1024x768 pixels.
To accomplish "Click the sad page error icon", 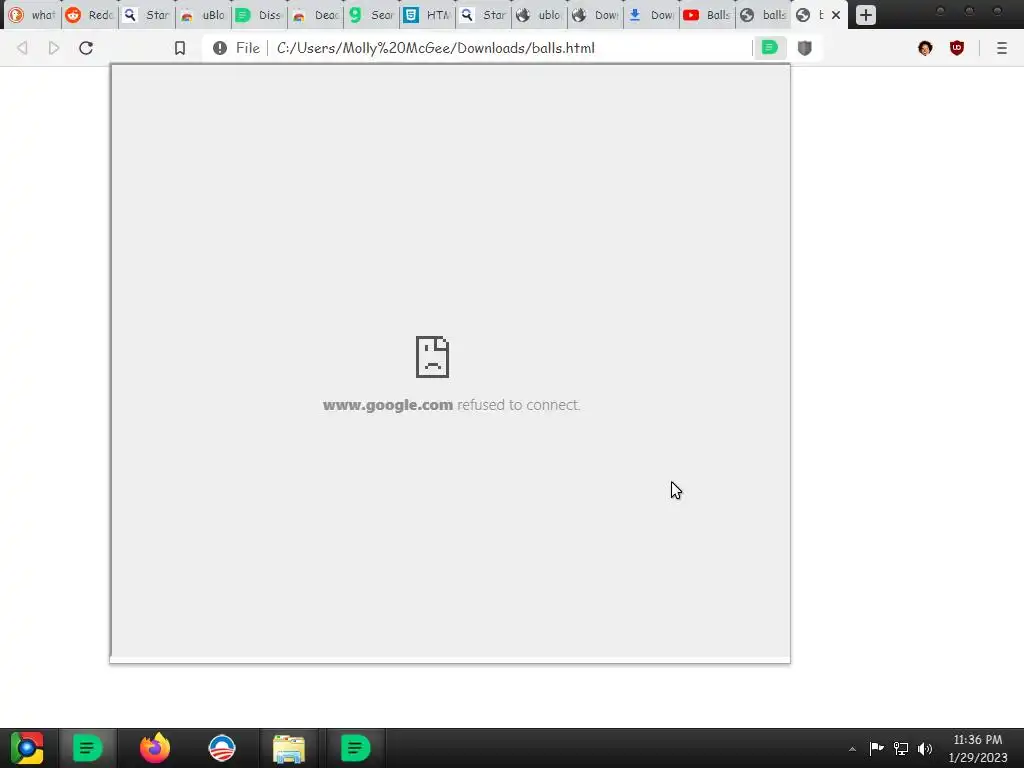I will 432,357.
